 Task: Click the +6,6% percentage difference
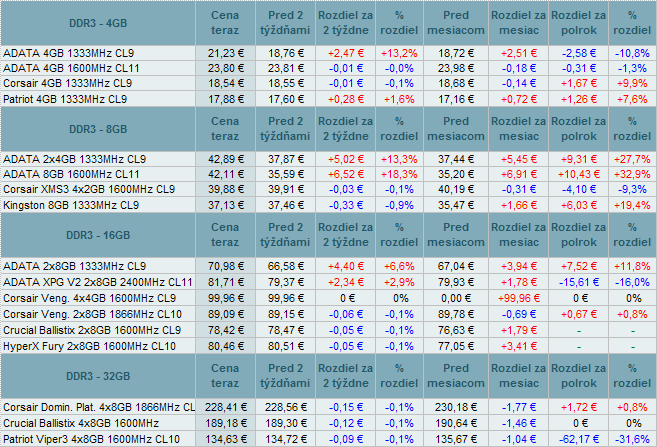point(399,266)
